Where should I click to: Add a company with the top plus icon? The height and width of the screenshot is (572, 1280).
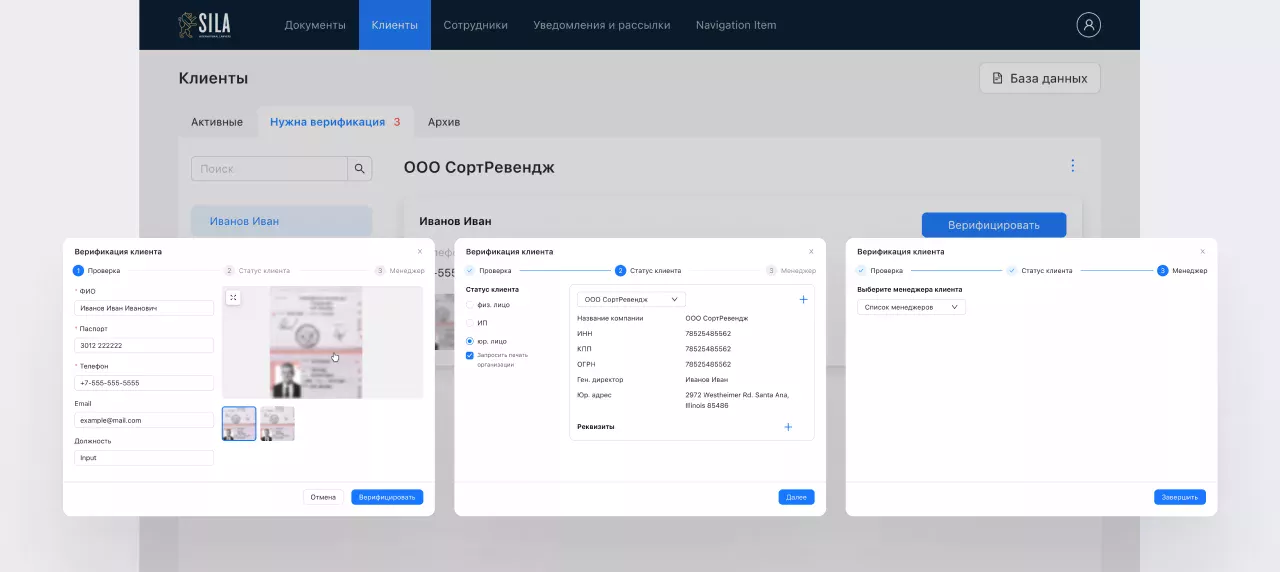coord(803,299)
